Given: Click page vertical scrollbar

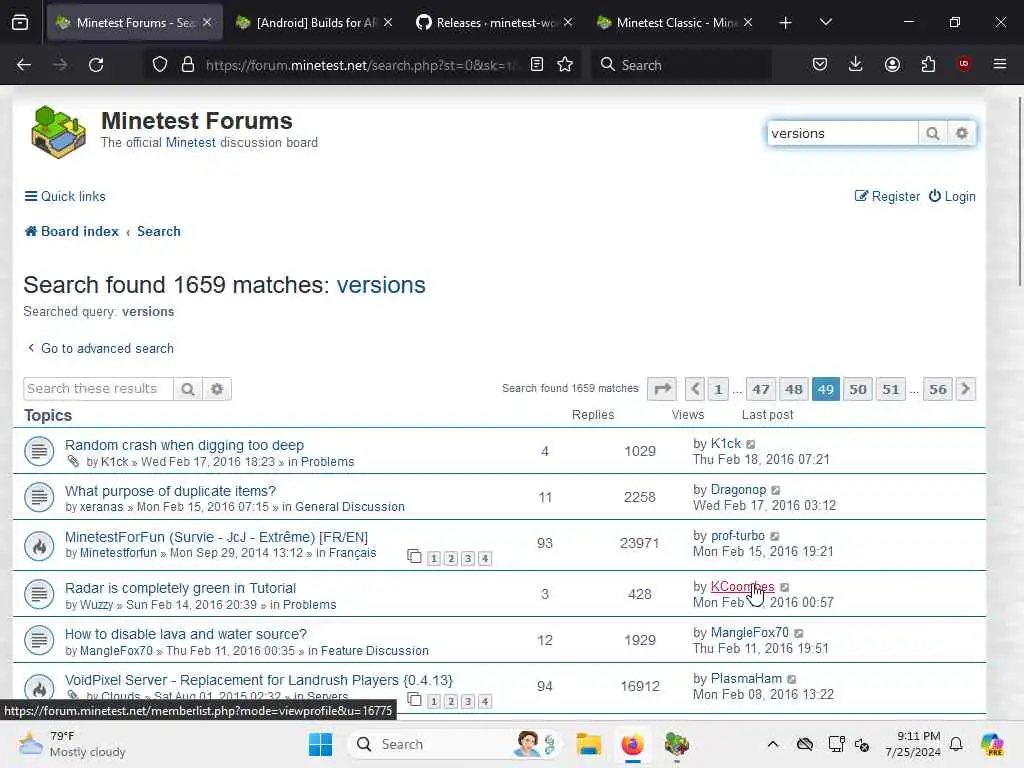Looking at the screenshot, I should [x=1019, y=190].
